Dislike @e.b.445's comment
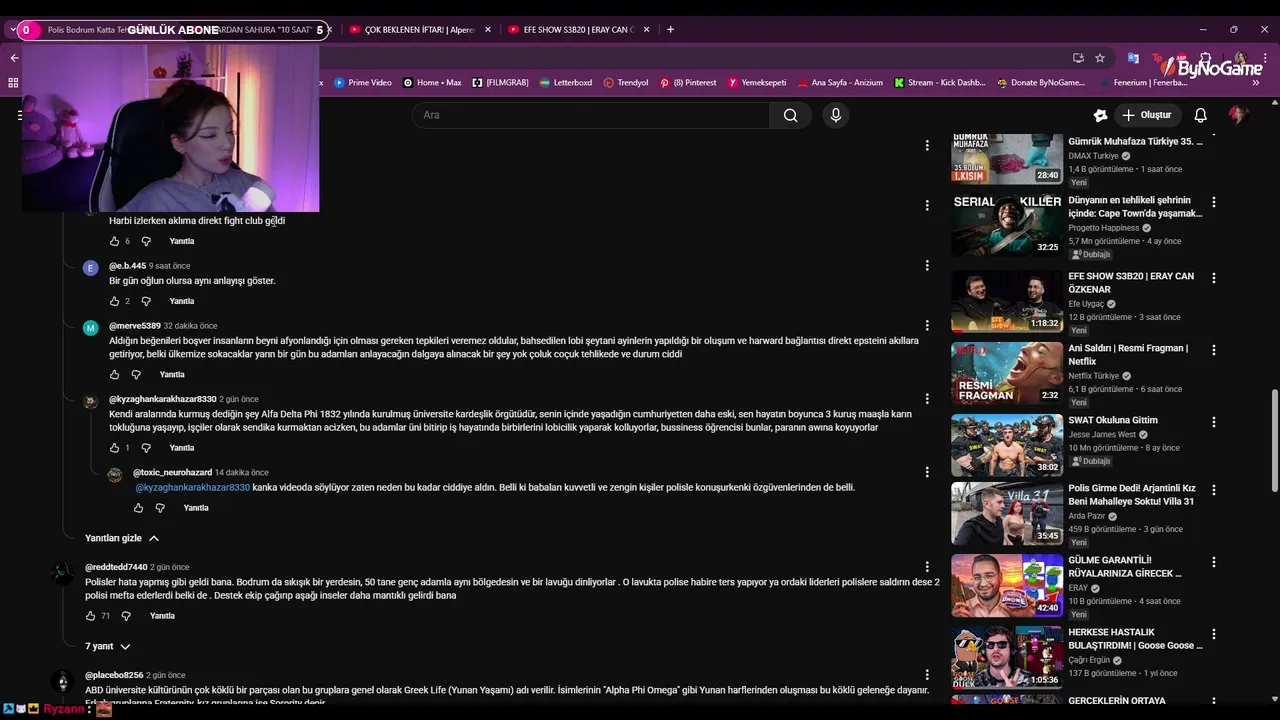 [146, 301]
